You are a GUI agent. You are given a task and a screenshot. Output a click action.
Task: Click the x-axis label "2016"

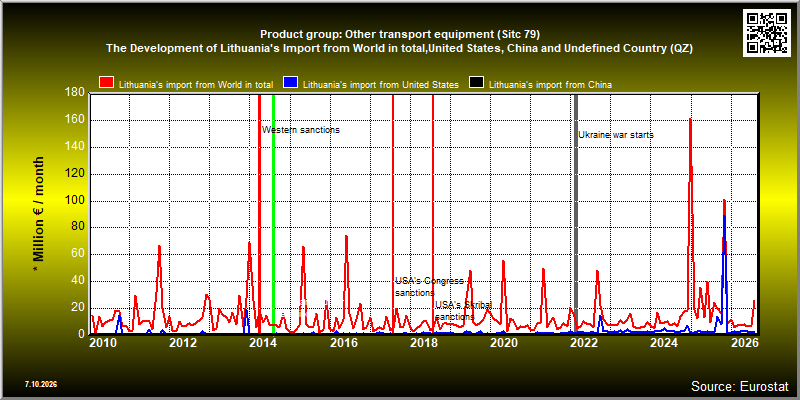[343, 342]
